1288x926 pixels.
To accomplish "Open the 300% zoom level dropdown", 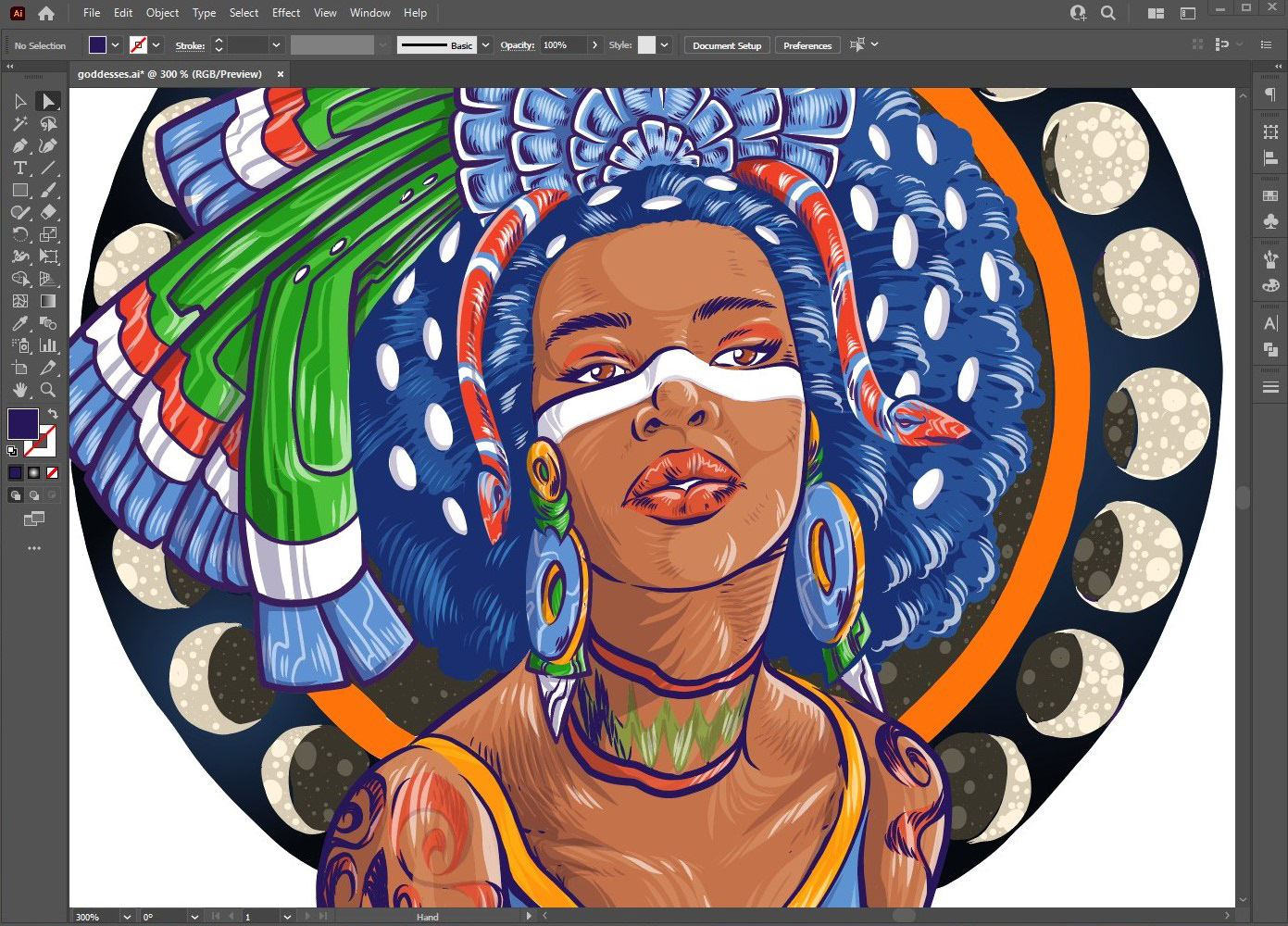I will (x=127, y=917).
